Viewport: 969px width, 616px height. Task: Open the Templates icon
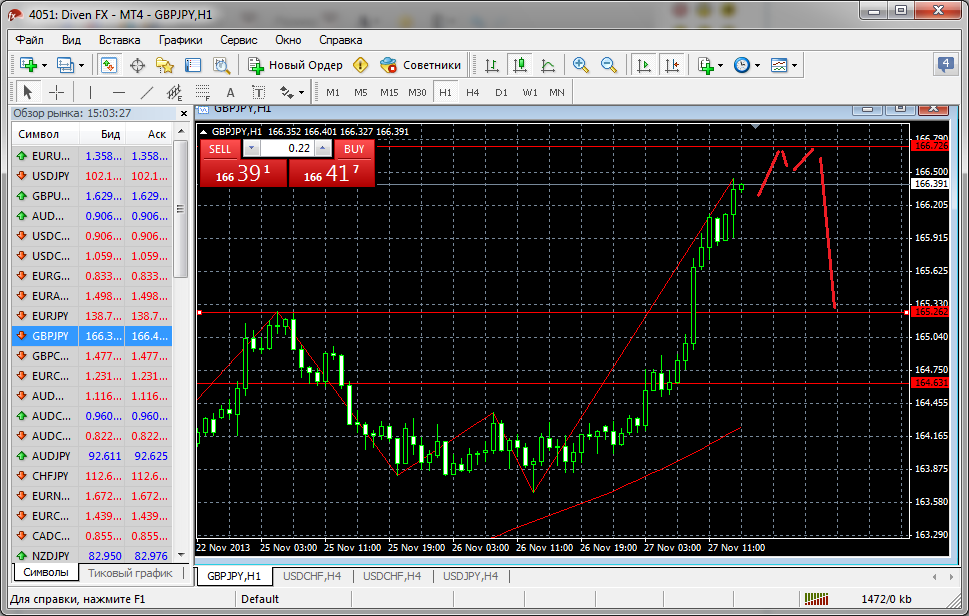coord(779,65)
